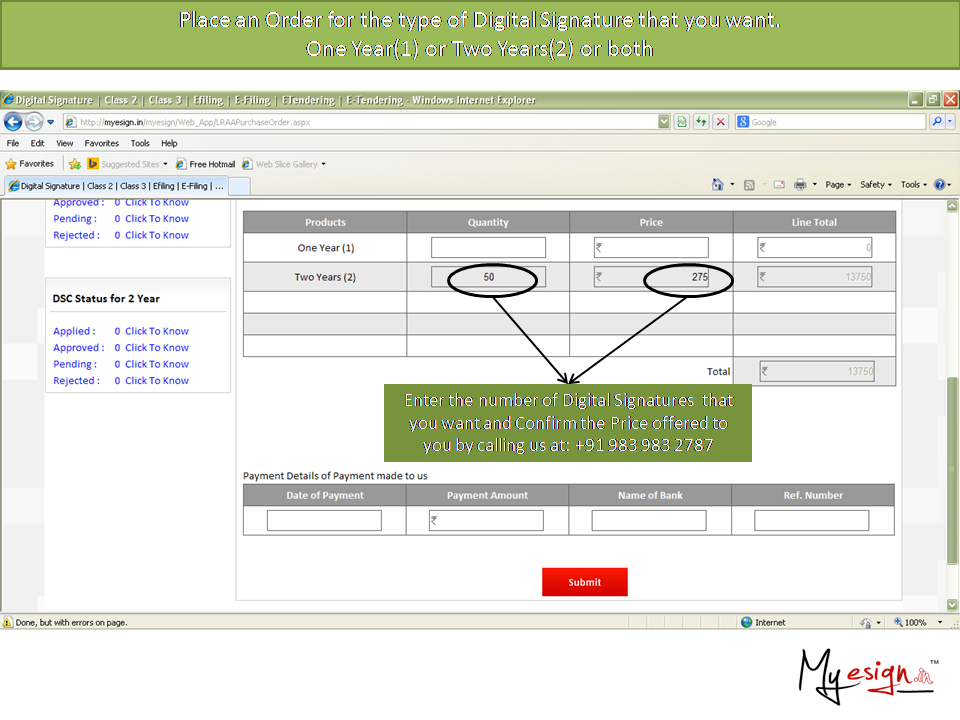
Task: Select the Digital Signature browser tab
Action: tap(115, 186)
